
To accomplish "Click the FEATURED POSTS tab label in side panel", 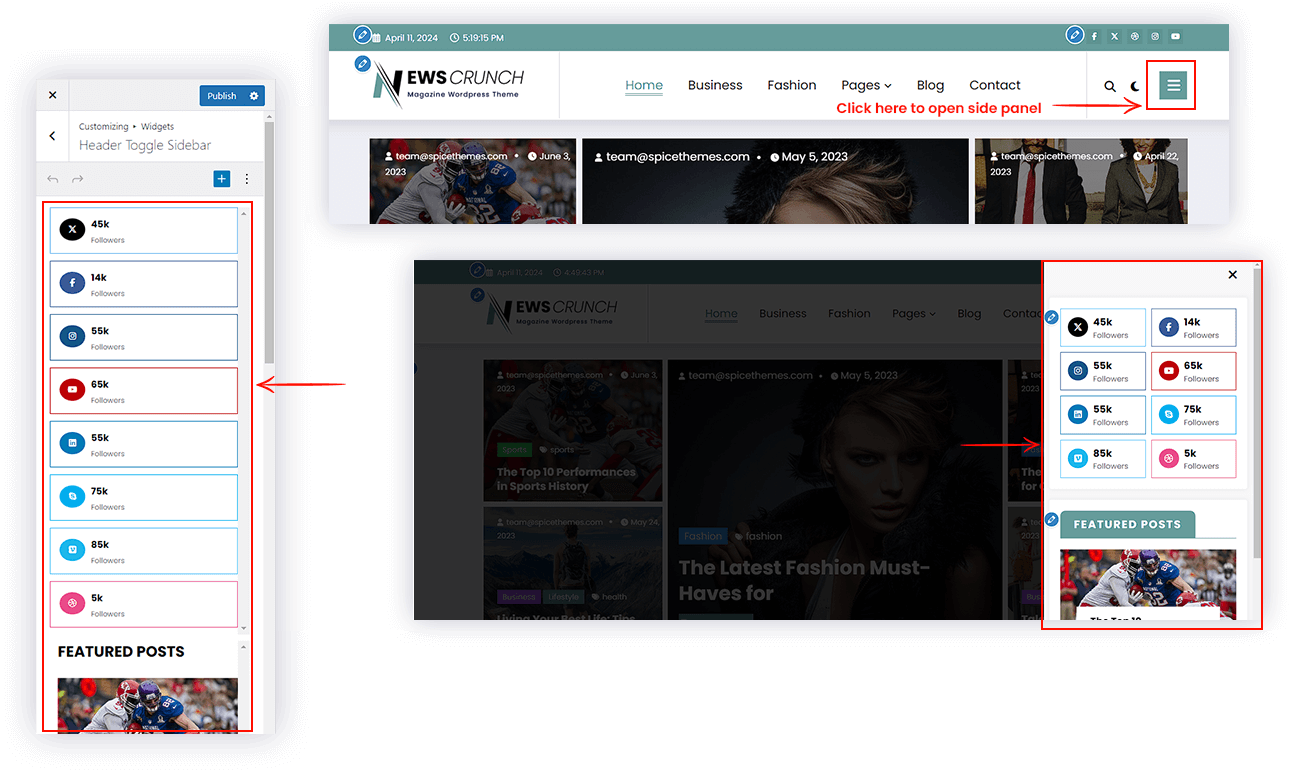I will pos(1127,524).
